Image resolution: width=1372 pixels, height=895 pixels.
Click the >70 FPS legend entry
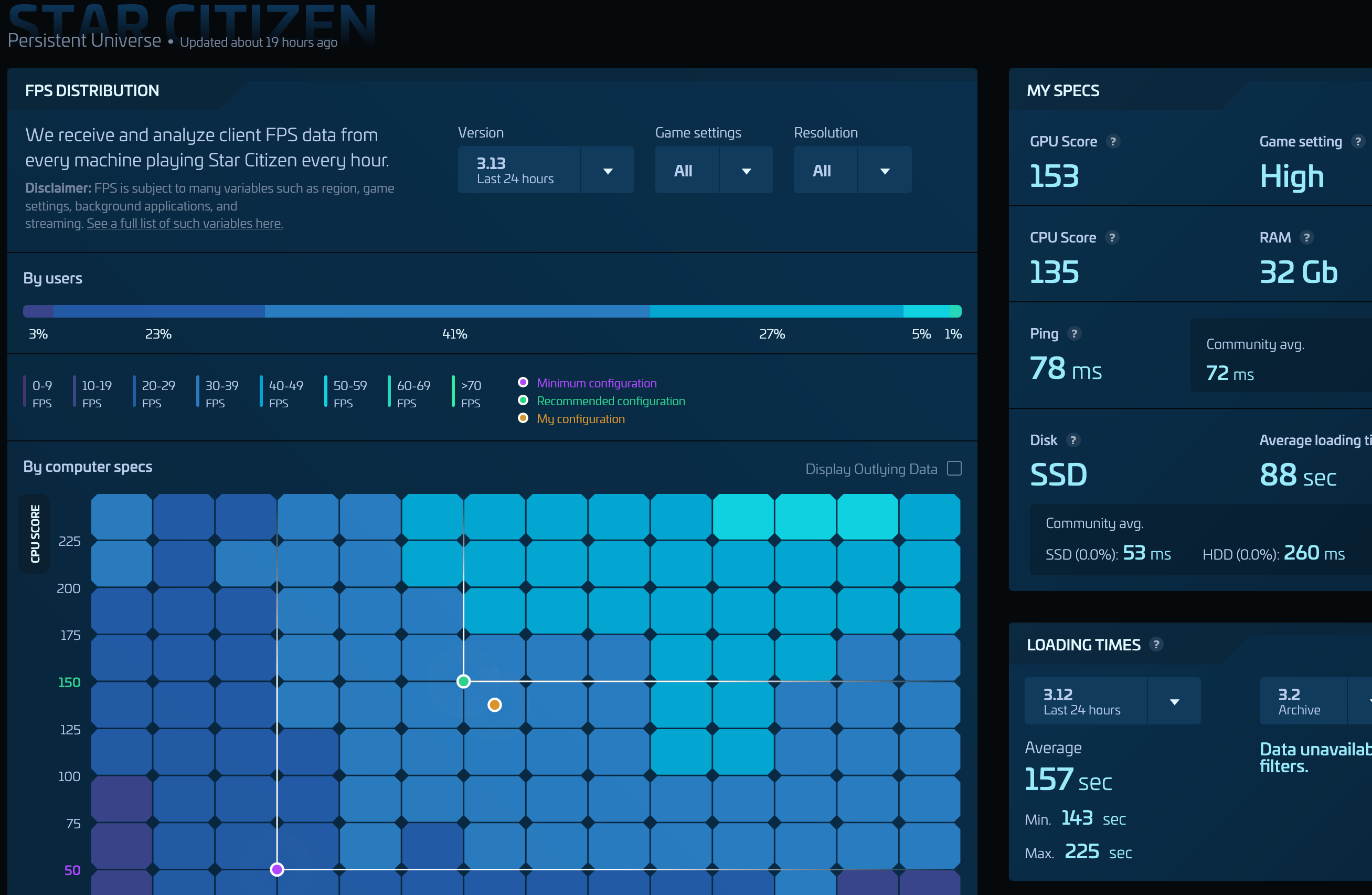coord(467,393)
